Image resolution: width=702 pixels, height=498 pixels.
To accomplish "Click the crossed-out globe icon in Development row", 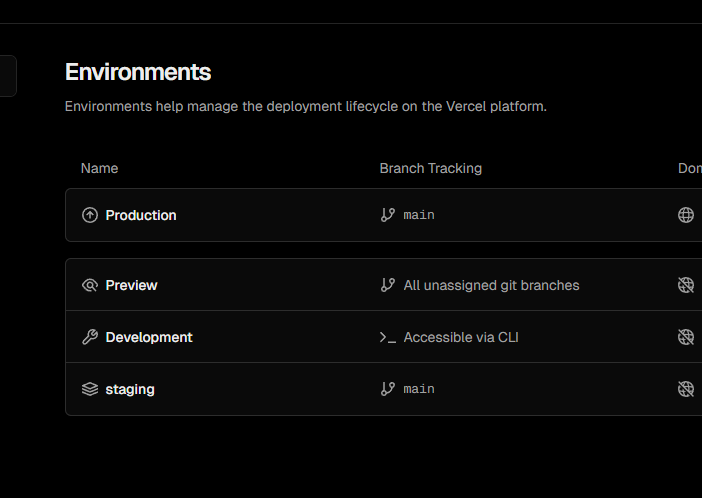I will 686,337.
